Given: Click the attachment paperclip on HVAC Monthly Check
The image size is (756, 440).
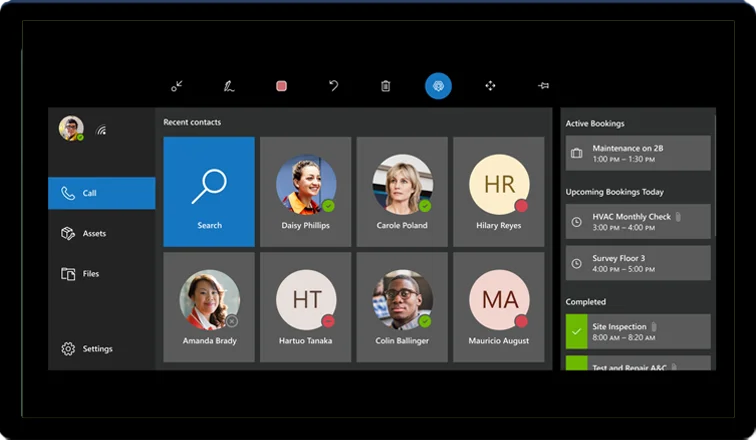Looking at the screenshot, I should click(678, 217).
